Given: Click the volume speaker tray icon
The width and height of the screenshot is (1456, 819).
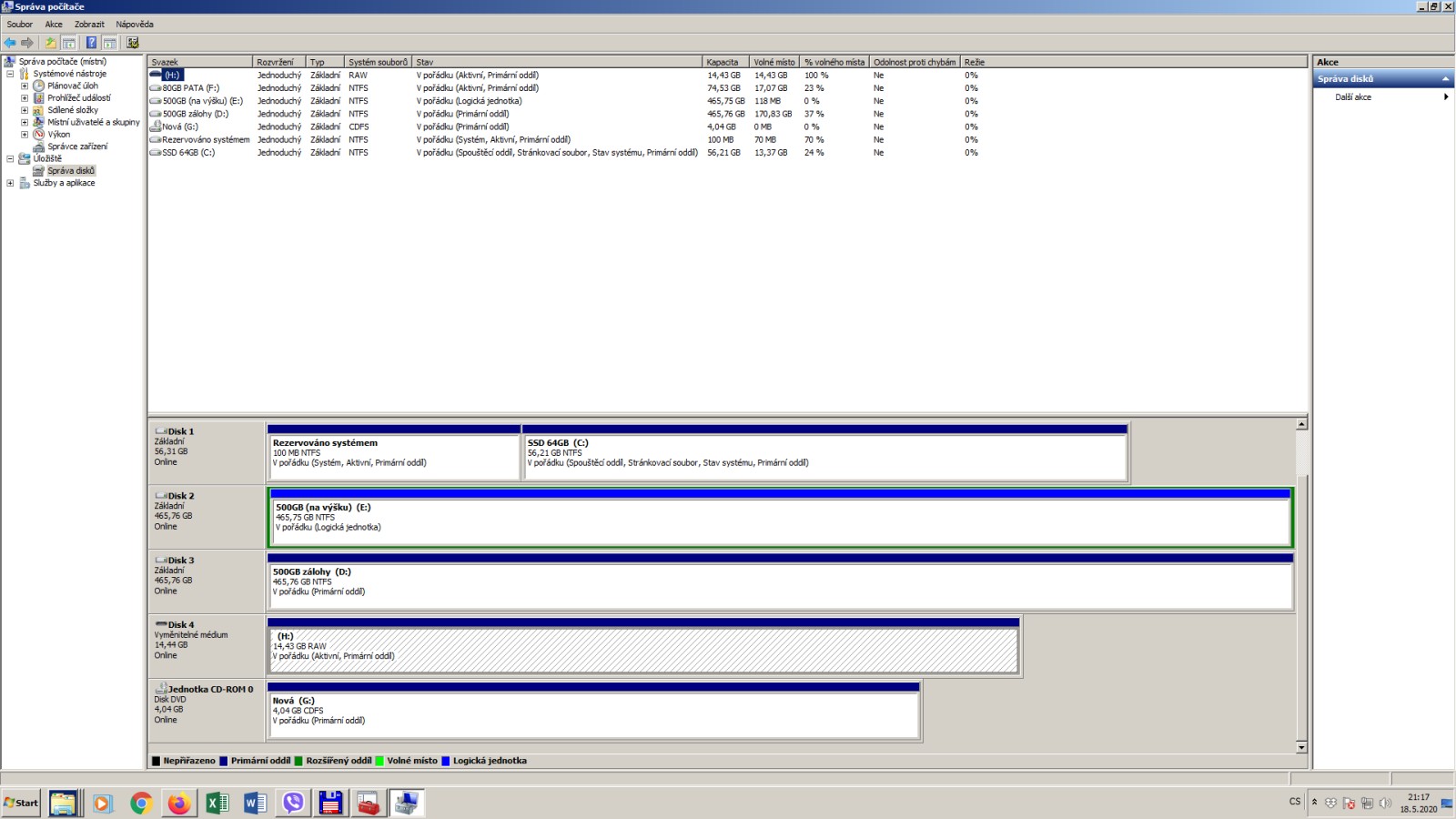Looking at the screenshot, I should (1385, 803).
